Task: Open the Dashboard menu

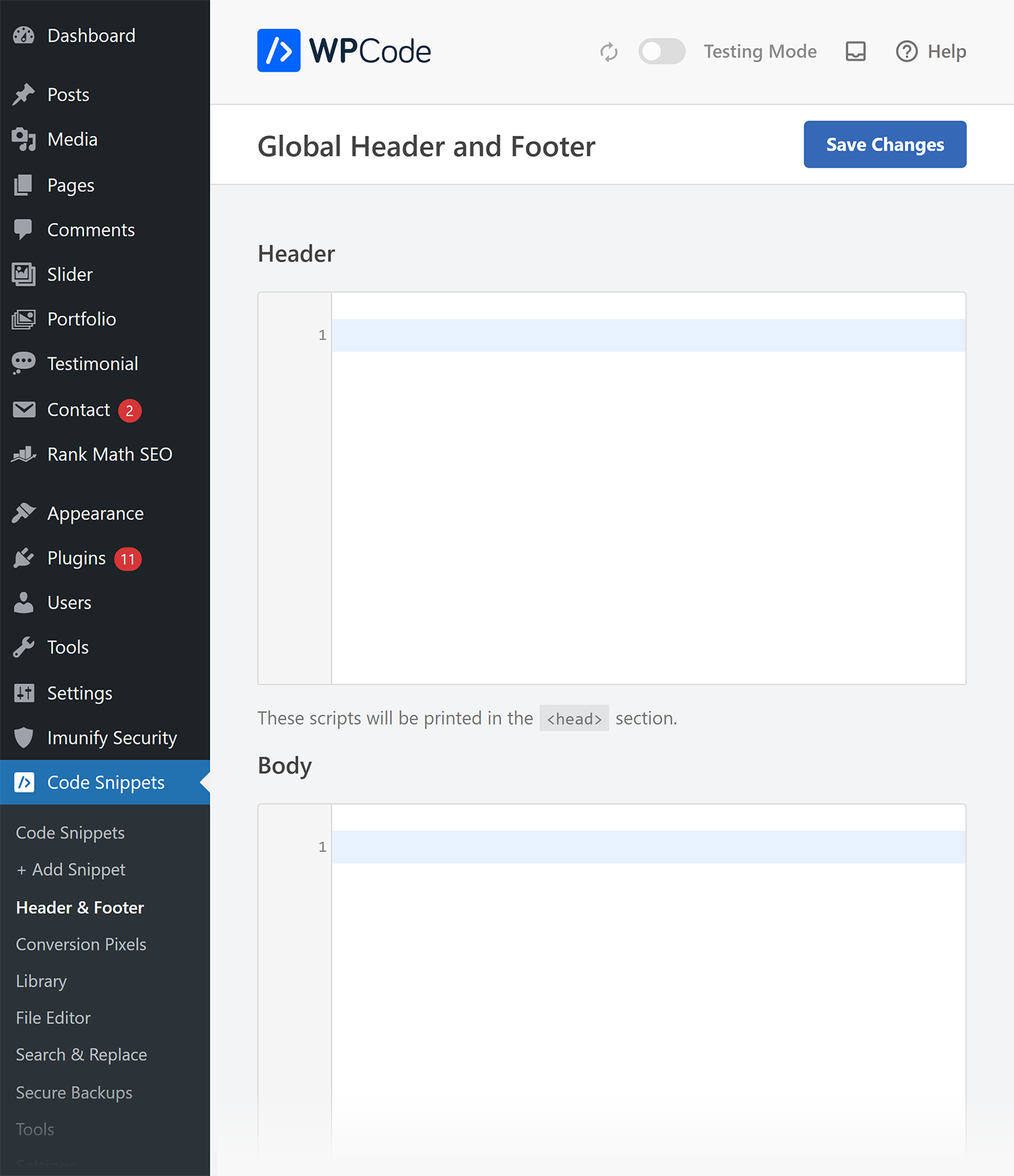Action: 105,36
